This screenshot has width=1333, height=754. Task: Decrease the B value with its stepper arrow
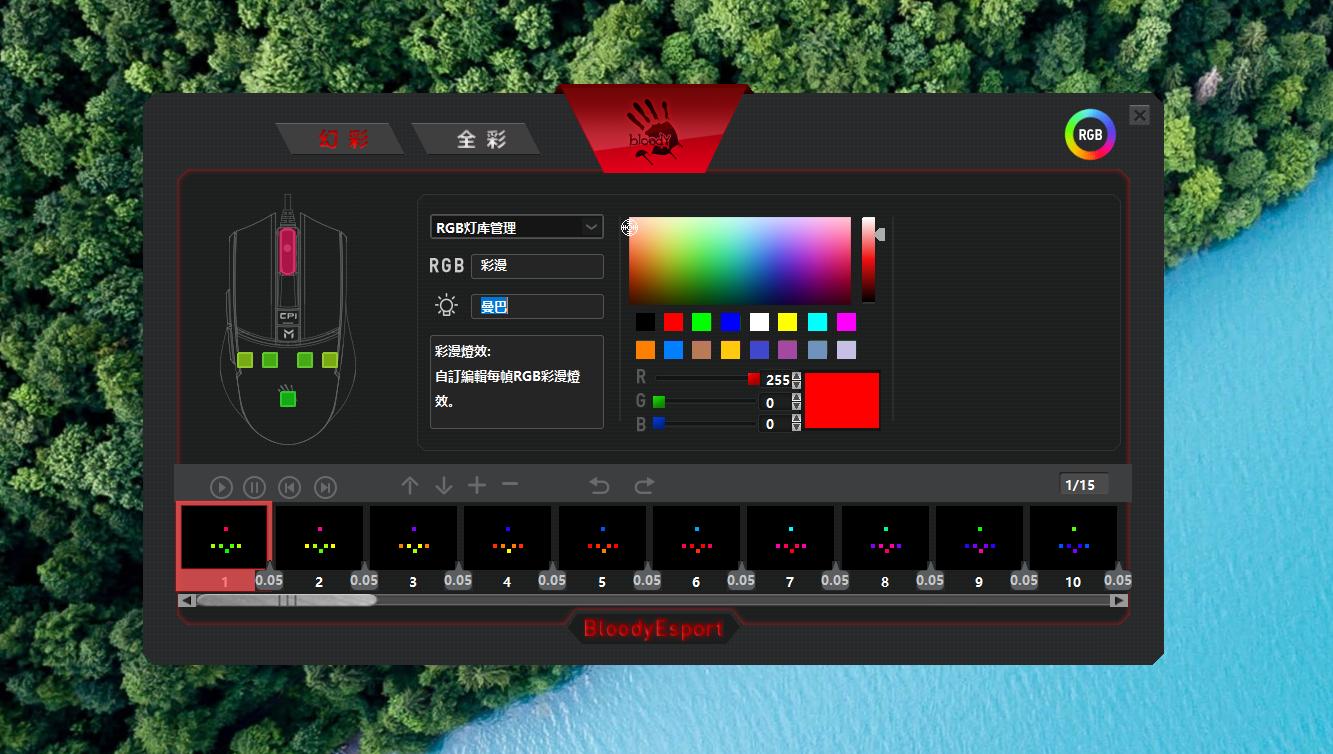click(x=796, y=427)
